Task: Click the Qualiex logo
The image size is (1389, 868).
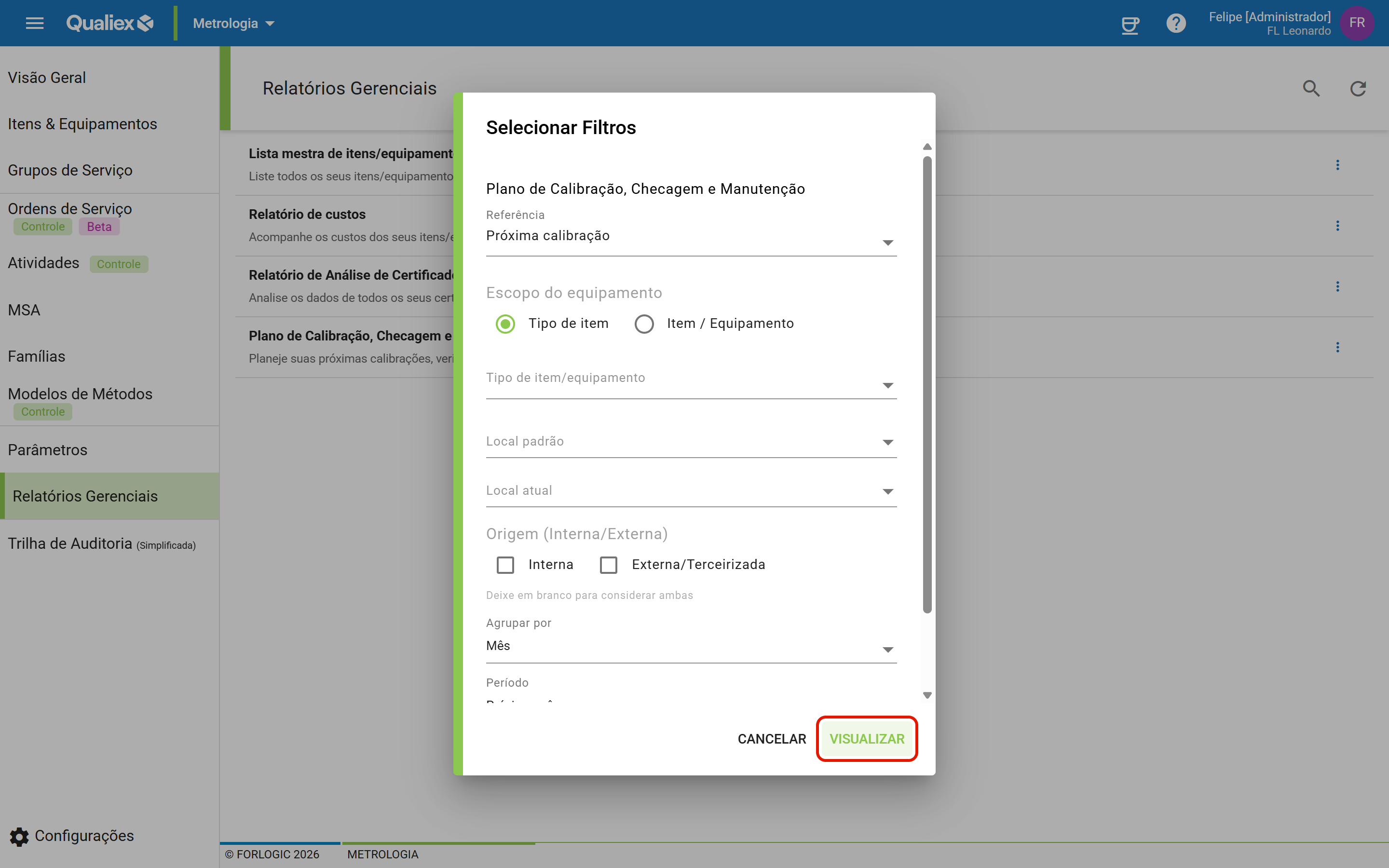Action: tap(109, 23)
